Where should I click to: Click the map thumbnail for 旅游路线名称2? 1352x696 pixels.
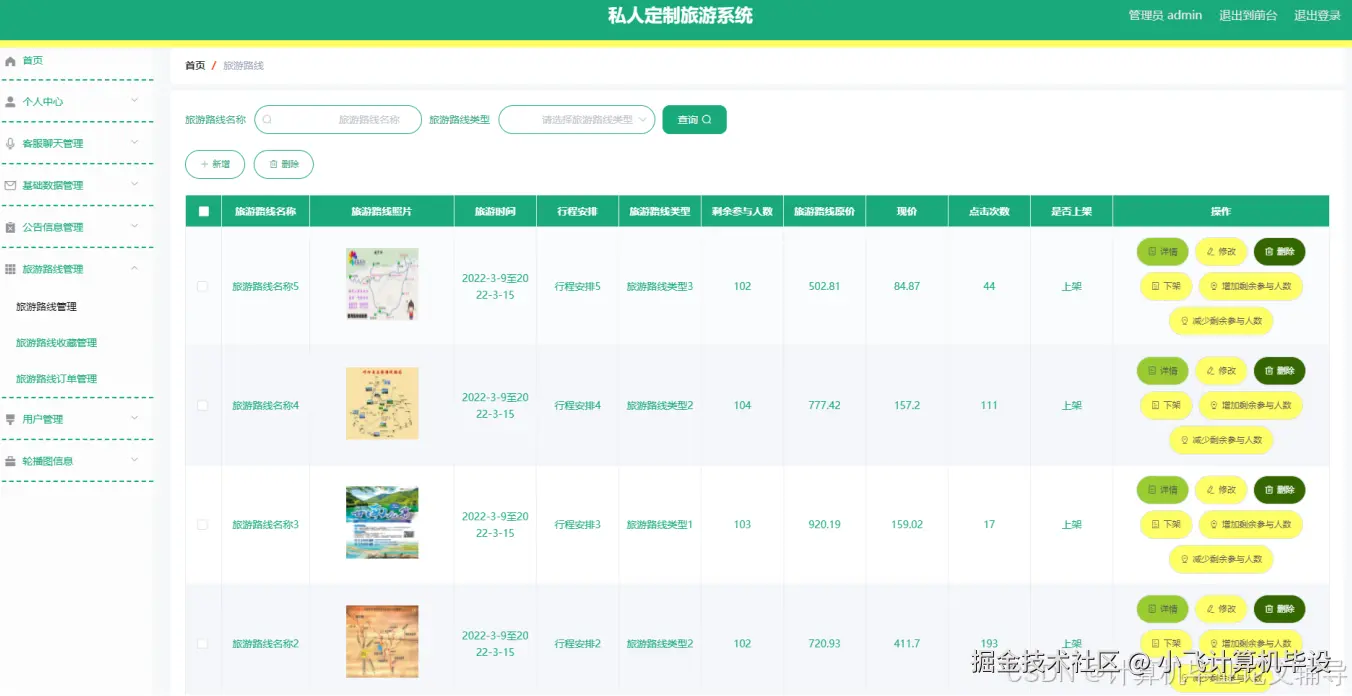pos(381,641)
